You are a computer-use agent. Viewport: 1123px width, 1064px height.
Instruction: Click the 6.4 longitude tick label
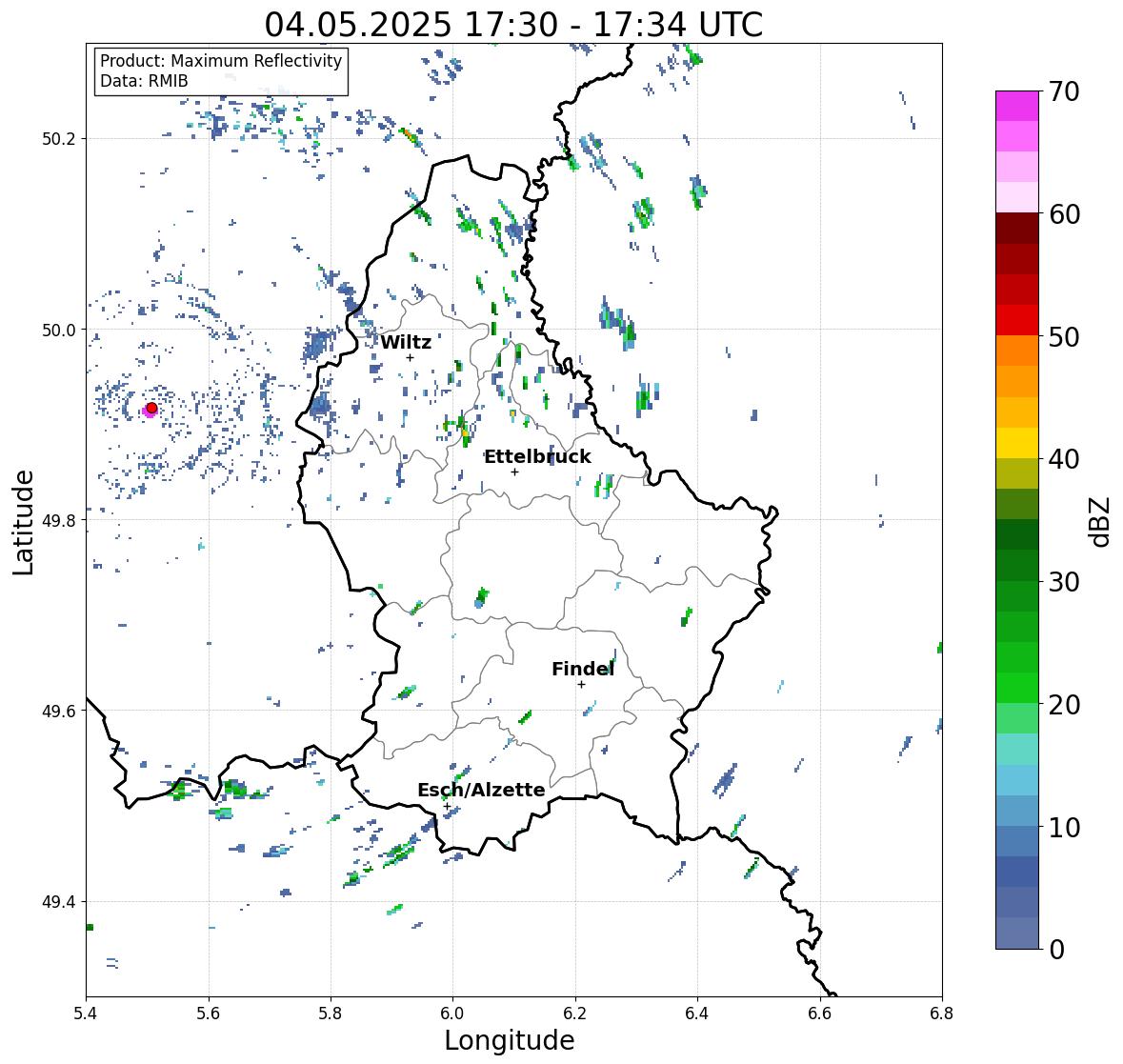tap(697, 1014)
